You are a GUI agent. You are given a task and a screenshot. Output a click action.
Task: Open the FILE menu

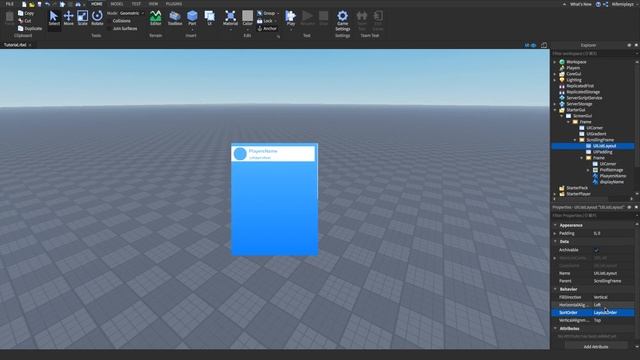pos(9,4)
